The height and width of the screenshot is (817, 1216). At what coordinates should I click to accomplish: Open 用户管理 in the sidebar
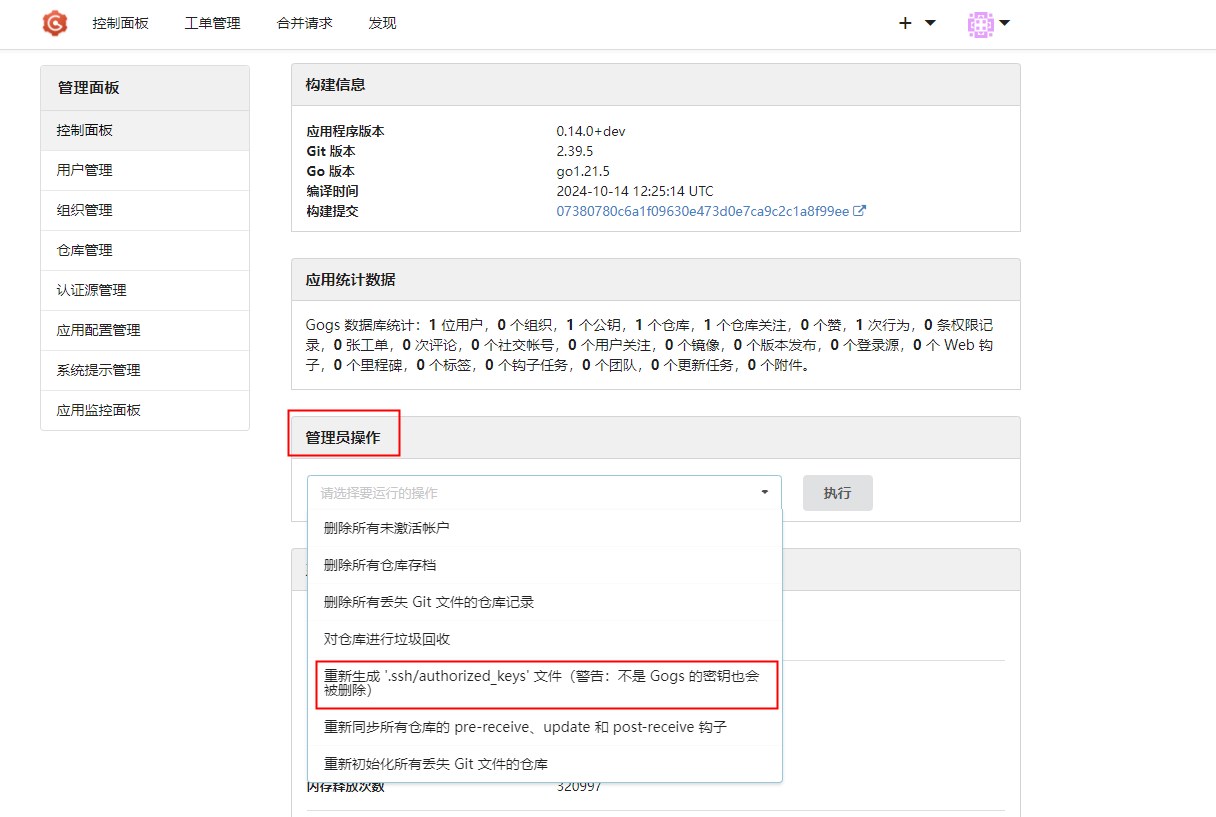coord(145,170)
